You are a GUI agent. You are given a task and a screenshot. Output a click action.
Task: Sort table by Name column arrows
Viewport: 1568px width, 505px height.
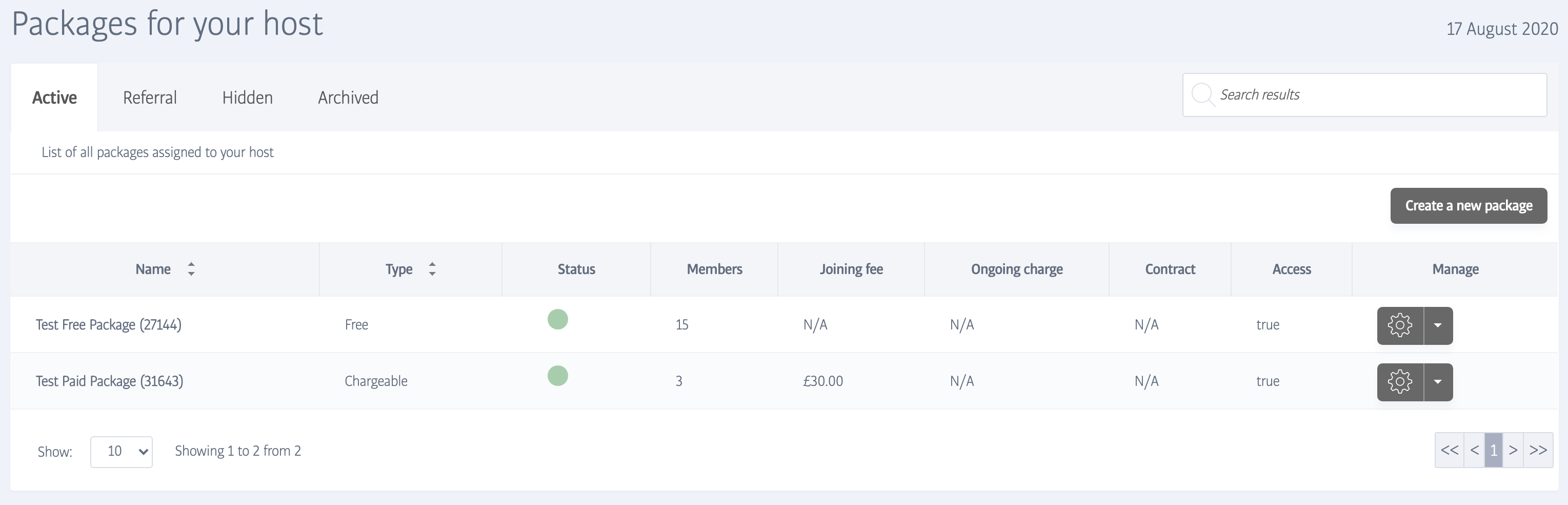point(191,269)
